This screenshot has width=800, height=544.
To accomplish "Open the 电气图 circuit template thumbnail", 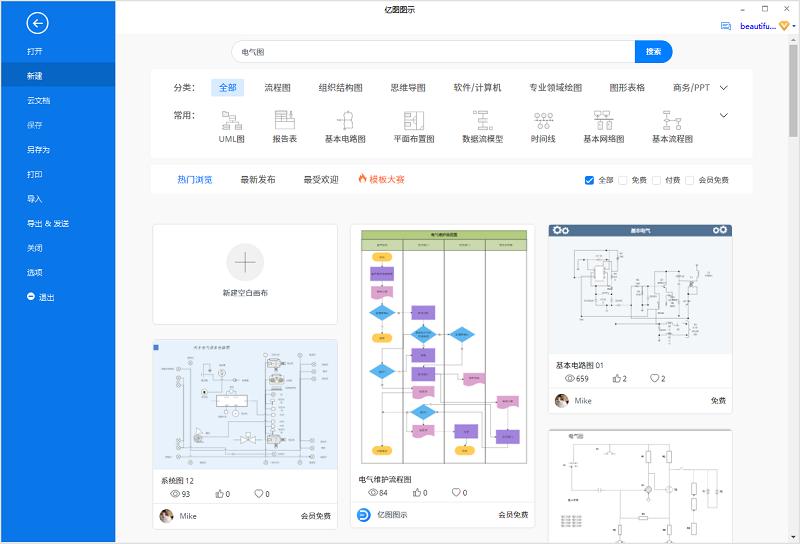I will pos(640,486).
